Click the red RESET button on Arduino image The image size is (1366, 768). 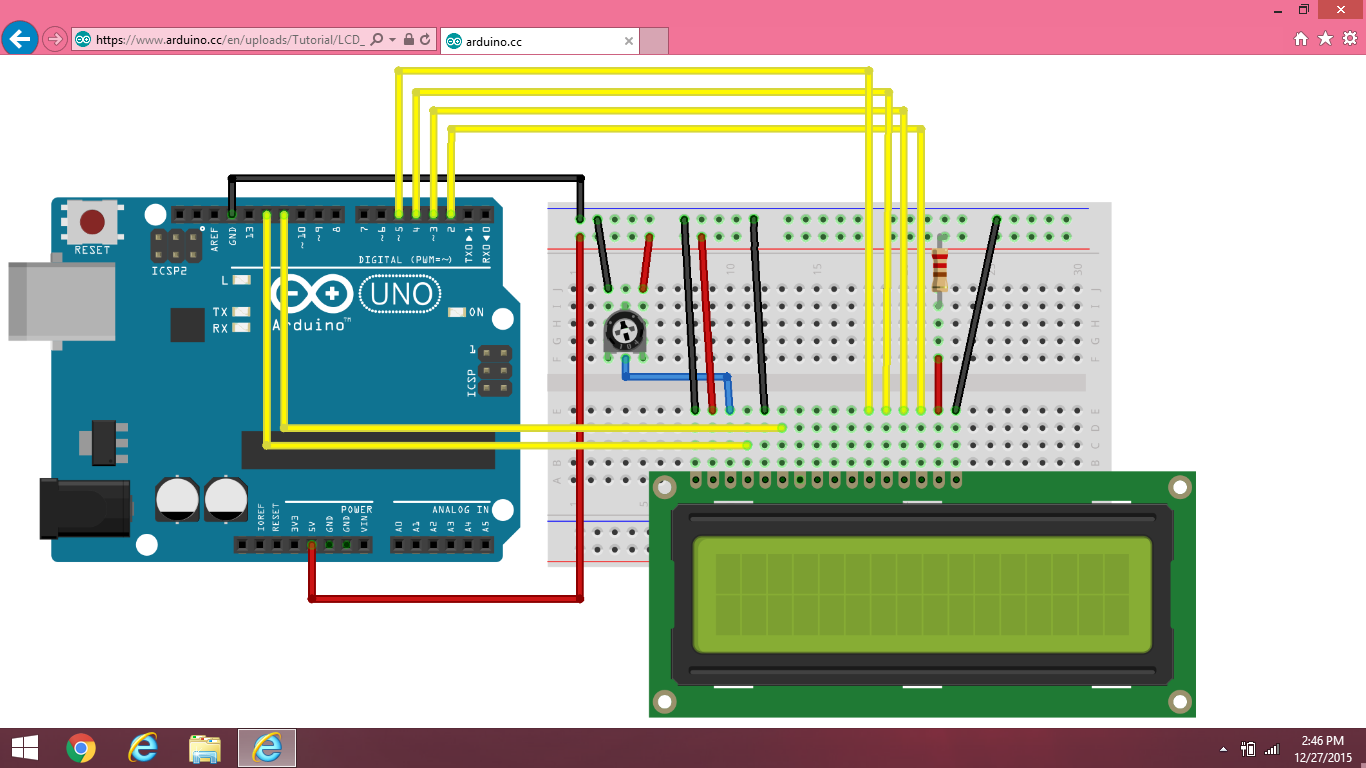[92, 221]
